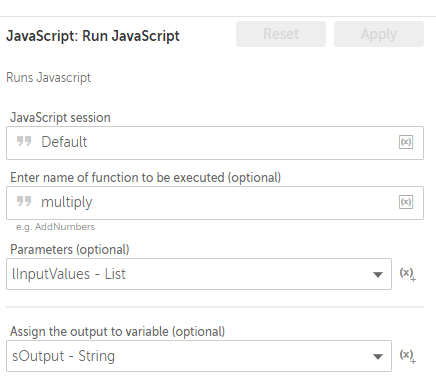The width and height of the screenshot is (436, 392).
Task: Click the Parameters (optional) label
Action: point(70,250)
